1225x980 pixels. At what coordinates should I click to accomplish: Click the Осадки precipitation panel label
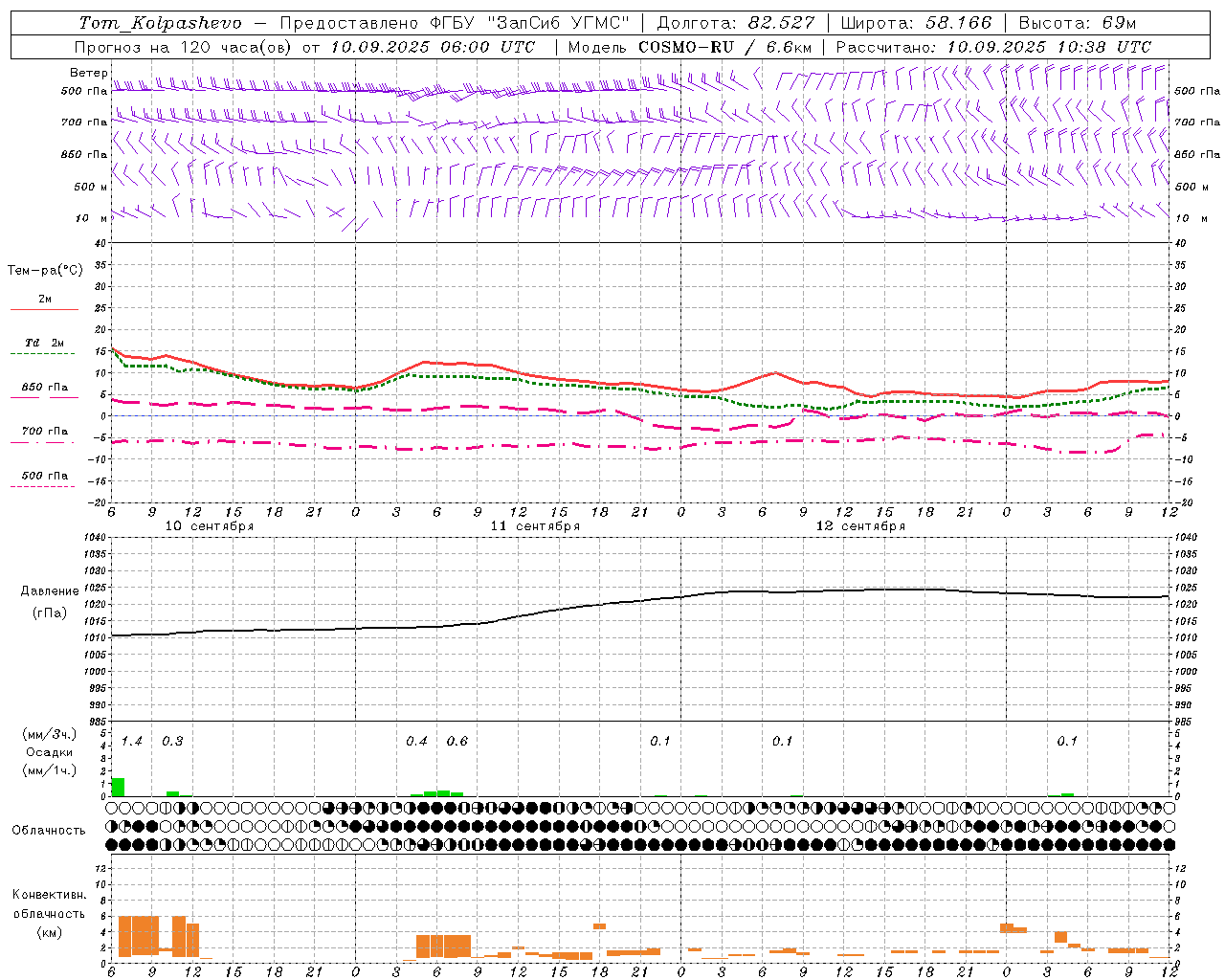[49, 752]
